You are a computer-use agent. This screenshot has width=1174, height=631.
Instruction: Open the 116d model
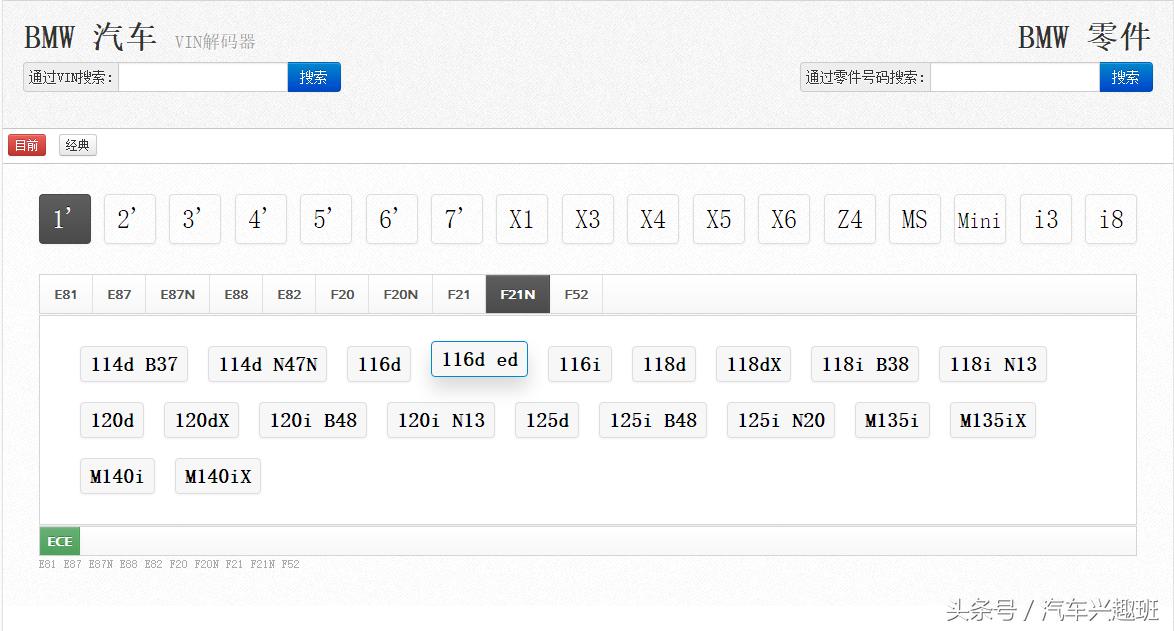[379, 365]
